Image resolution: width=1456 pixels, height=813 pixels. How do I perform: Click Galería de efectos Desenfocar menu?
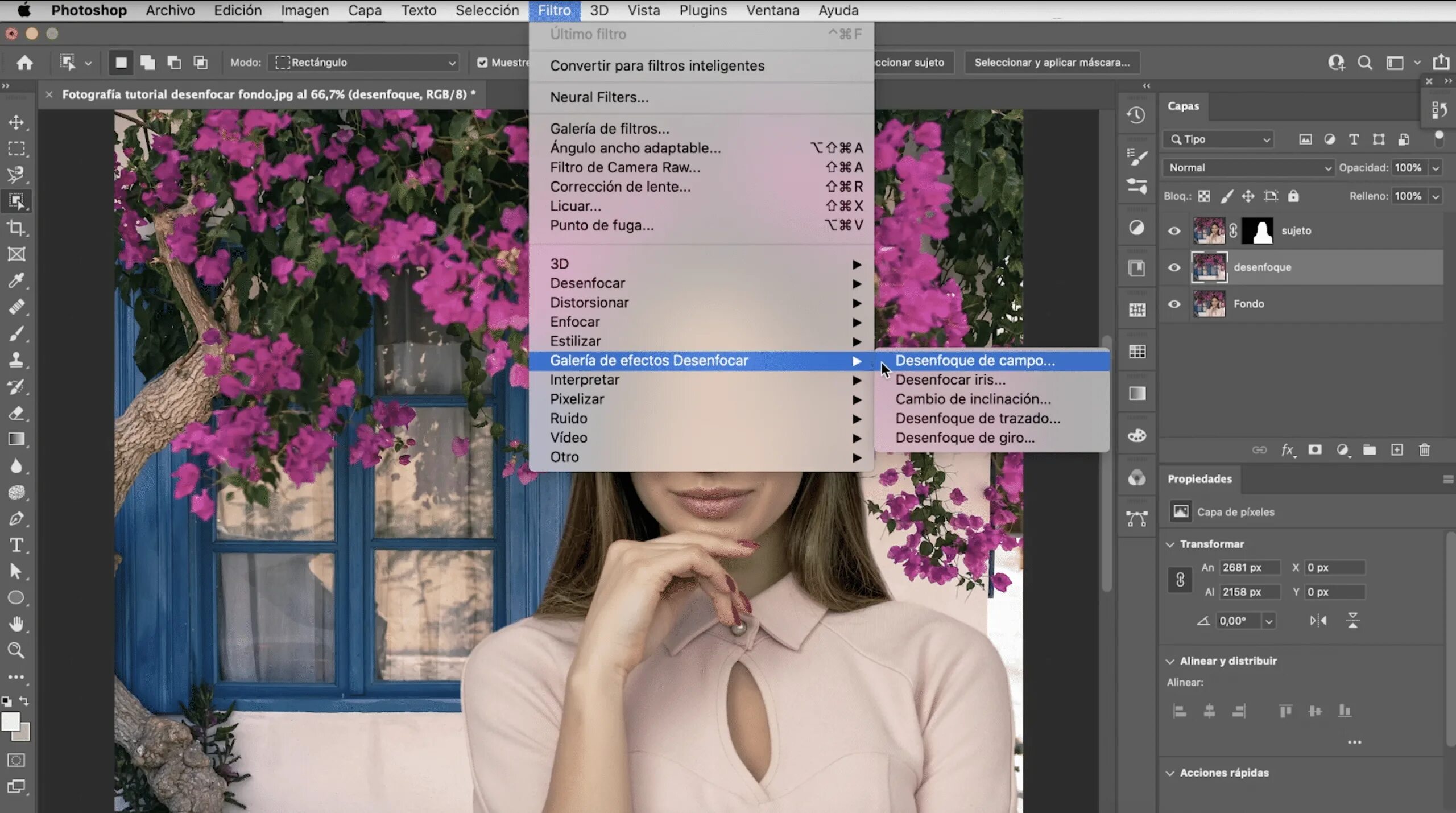pyautogui.click(x=649, y=359)
